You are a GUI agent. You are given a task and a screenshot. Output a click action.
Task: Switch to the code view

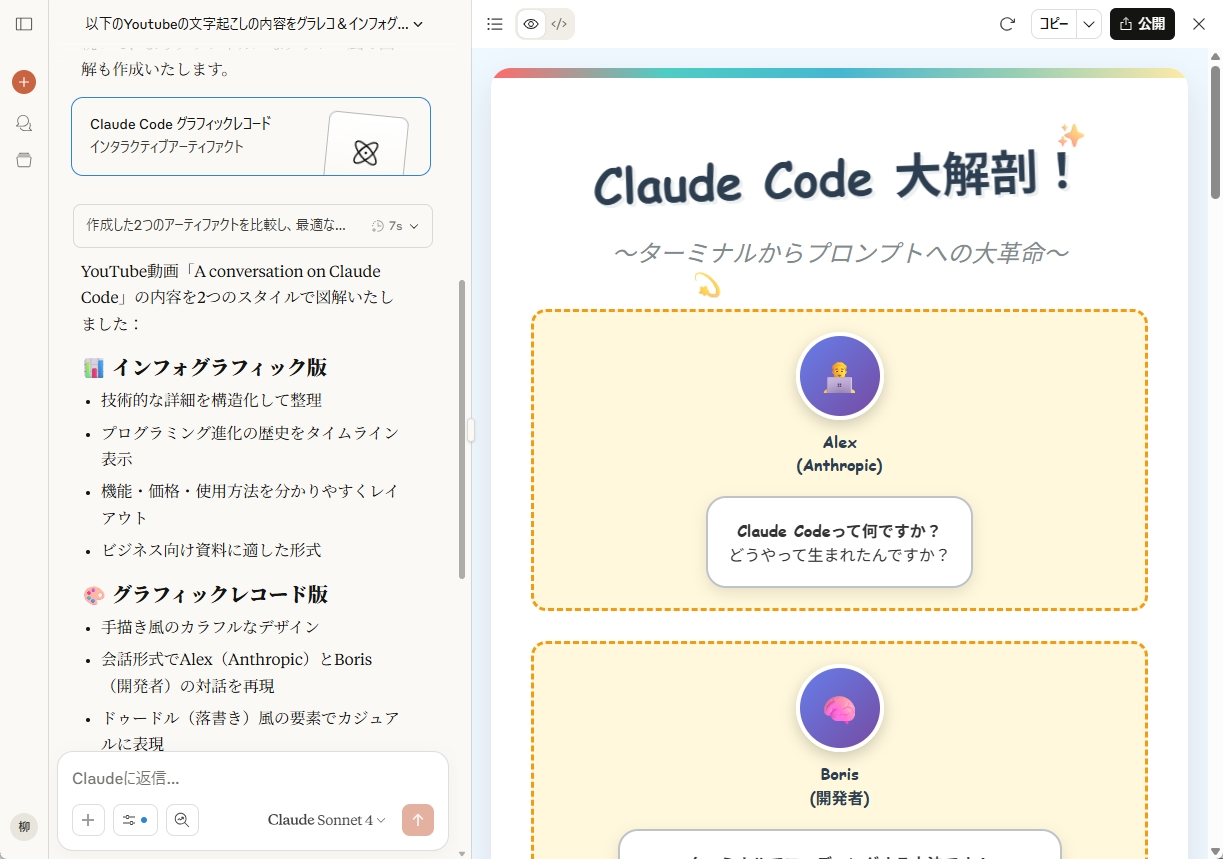click(x=559, y=24)
